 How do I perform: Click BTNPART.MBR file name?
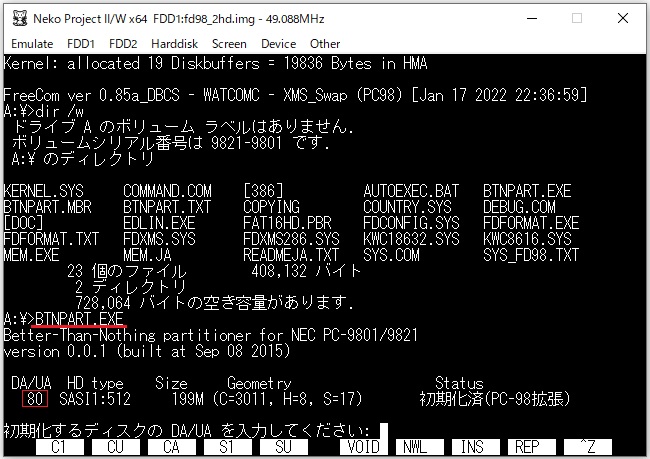(x=48, y=207)
